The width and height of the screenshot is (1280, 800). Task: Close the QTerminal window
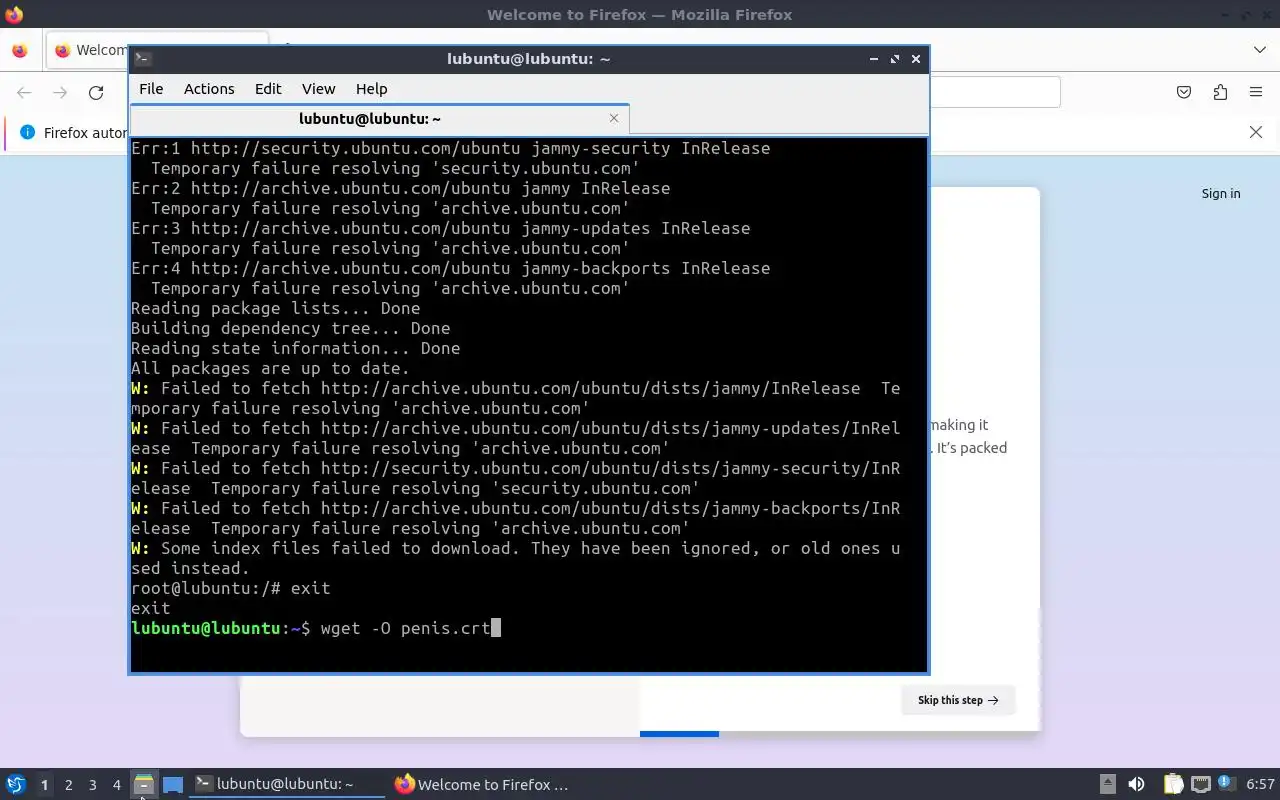[x=915, y=59]
